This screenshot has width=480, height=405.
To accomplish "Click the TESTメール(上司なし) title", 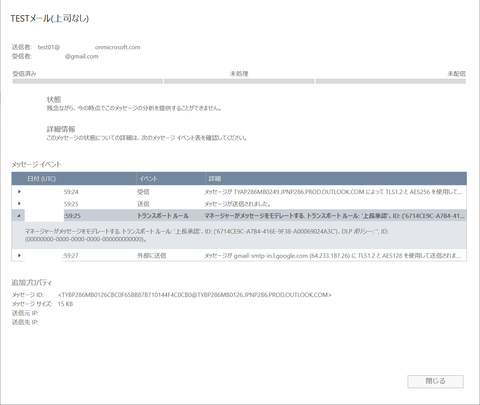I will pyautogui.click(x=50, y=18).
